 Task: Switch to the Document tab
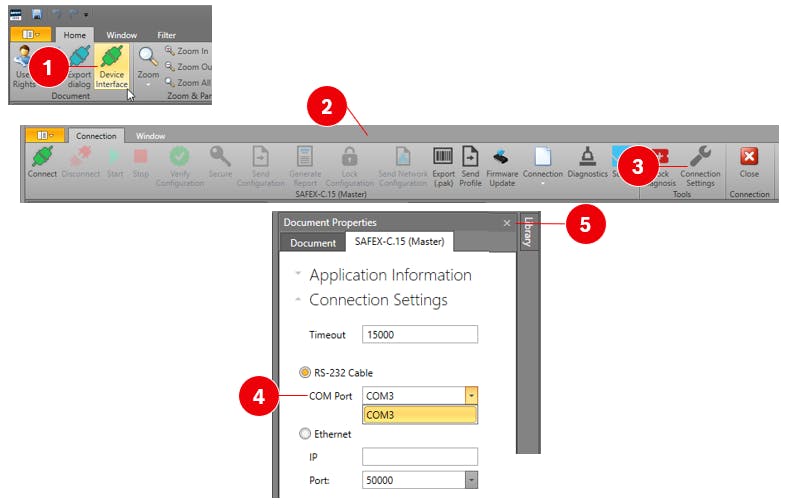coord(313,243)
